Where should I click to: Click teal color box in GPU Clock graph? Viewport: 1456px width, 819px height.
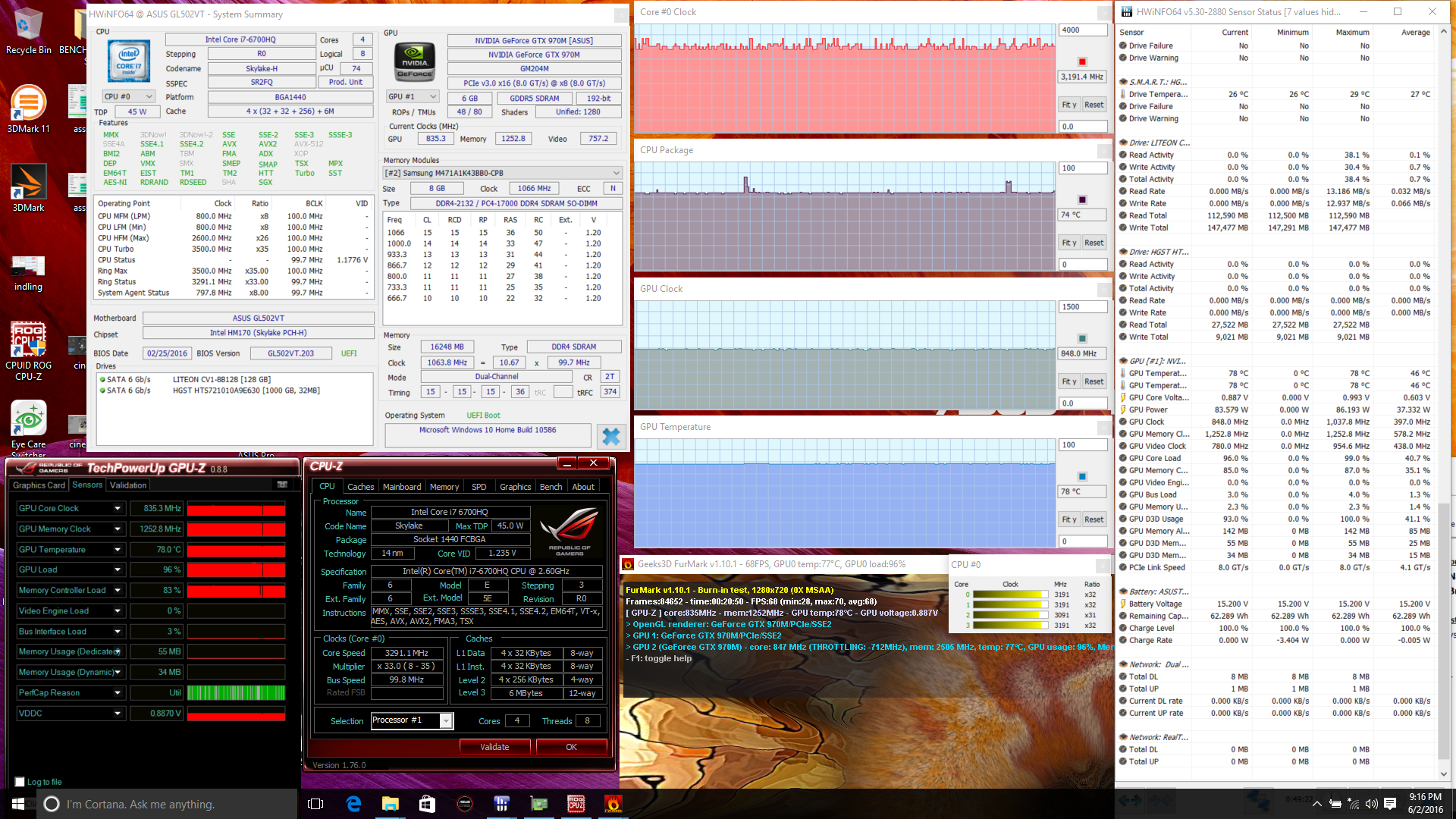point(1082,338)
